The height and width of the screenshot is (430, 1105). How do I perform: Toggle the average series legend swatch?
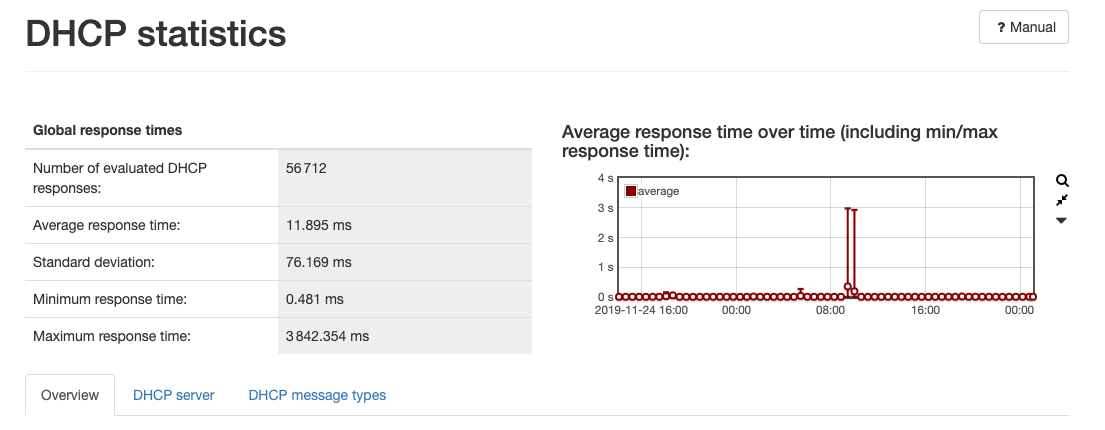coord(631,191)
